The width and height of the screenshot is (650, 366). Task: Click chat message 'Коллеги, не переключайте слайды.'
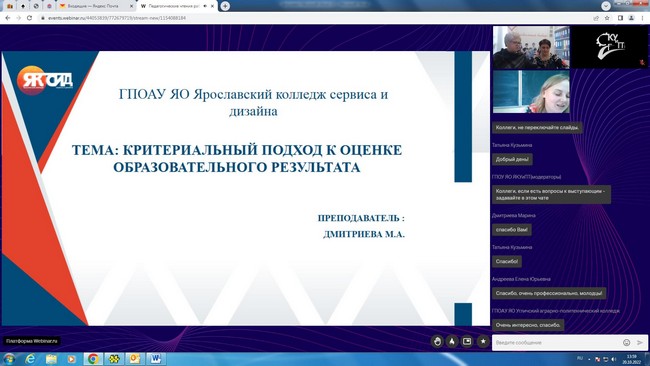(x=537, y=127)
